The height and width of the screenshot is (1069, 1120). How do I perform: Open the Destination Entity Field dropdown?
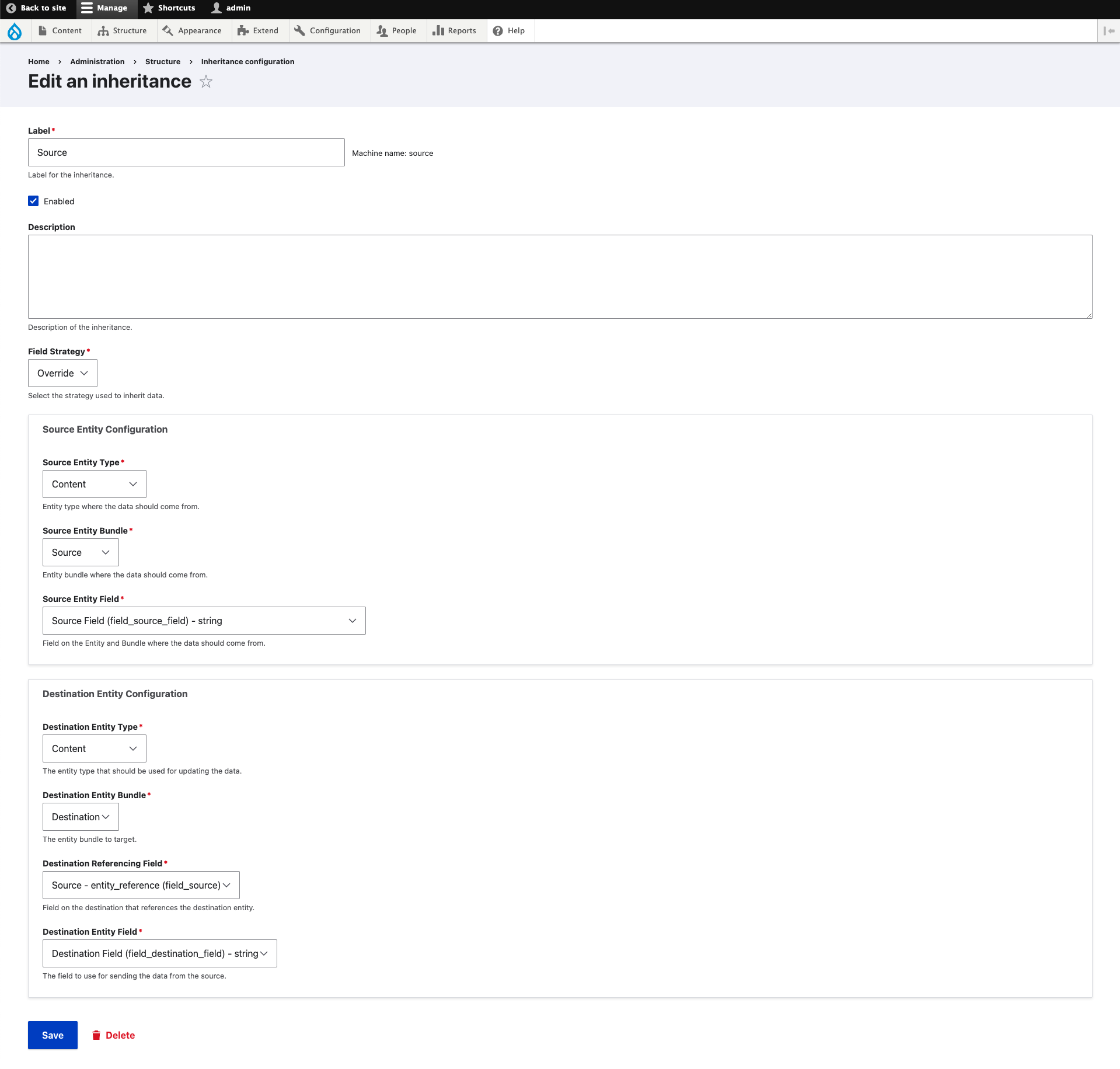(x=160, y=953)
